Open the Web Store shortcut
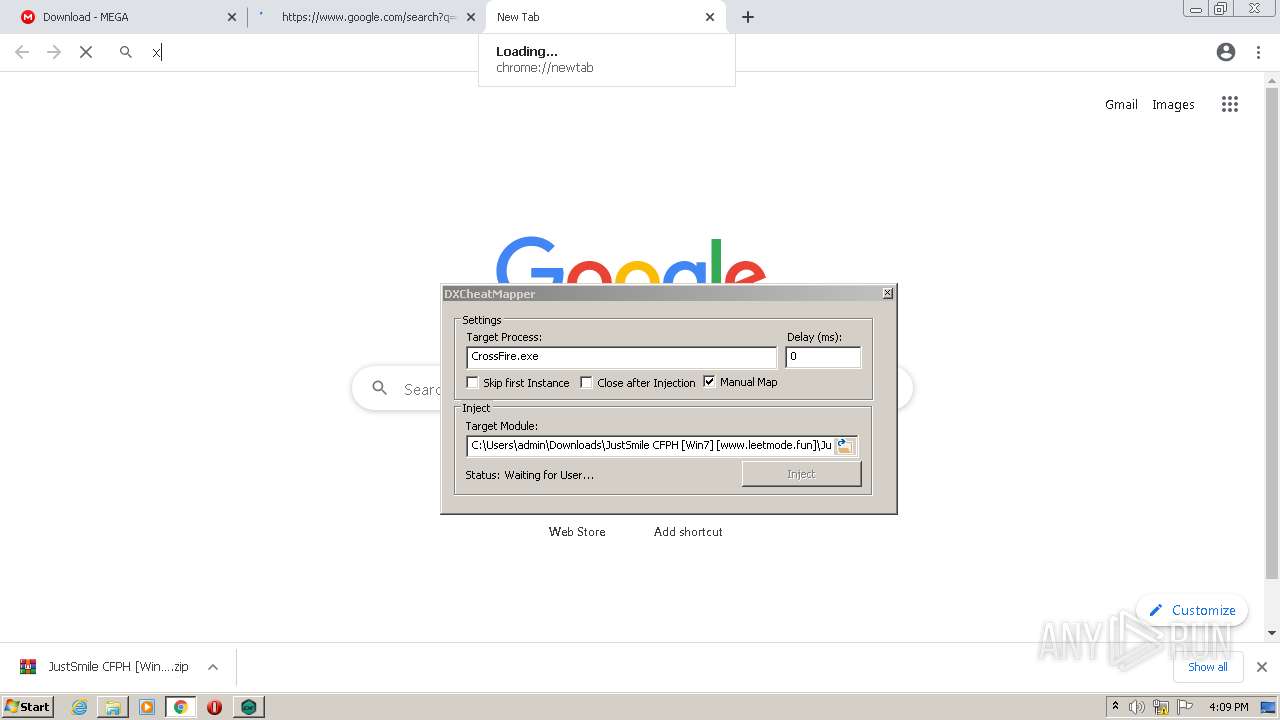The height and width of the screenshot is (720, 1280). point(577,532)
